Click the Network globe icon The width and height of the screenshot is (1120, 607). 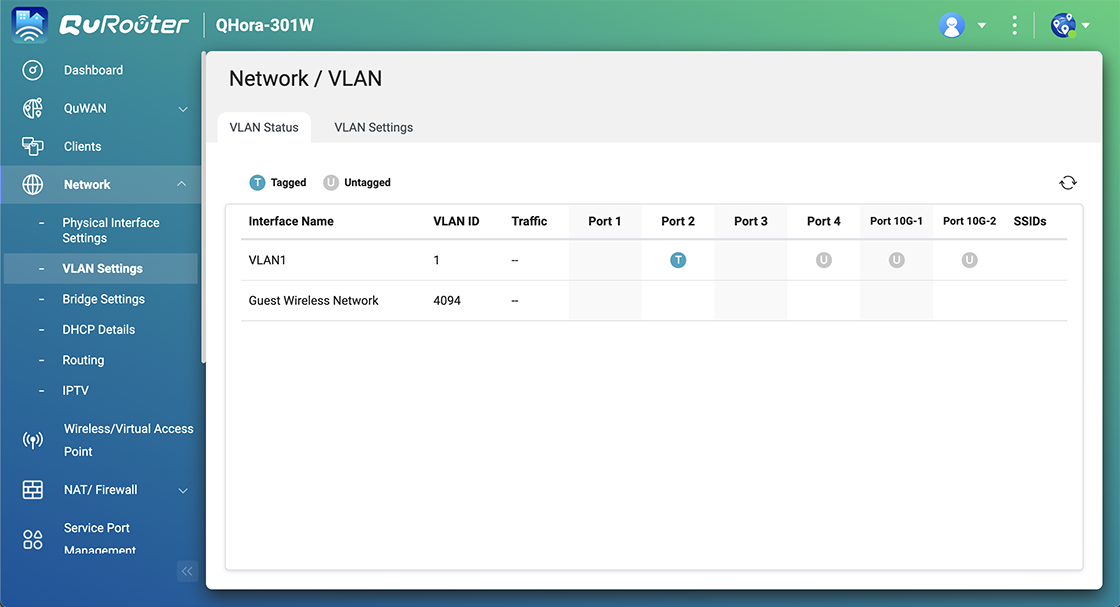[33, 184]
